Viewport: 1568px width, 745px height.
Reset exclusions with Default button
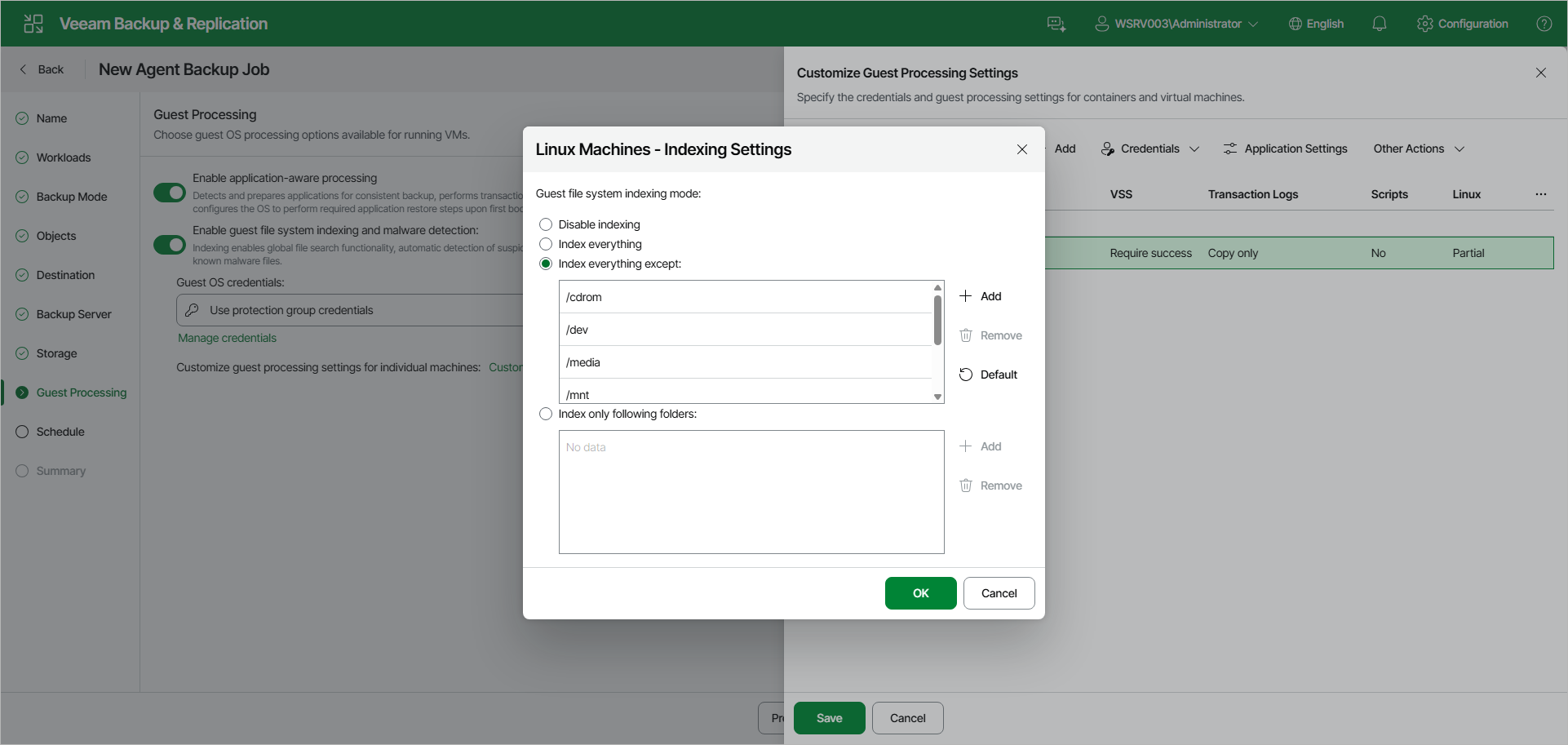click(988, 375)
